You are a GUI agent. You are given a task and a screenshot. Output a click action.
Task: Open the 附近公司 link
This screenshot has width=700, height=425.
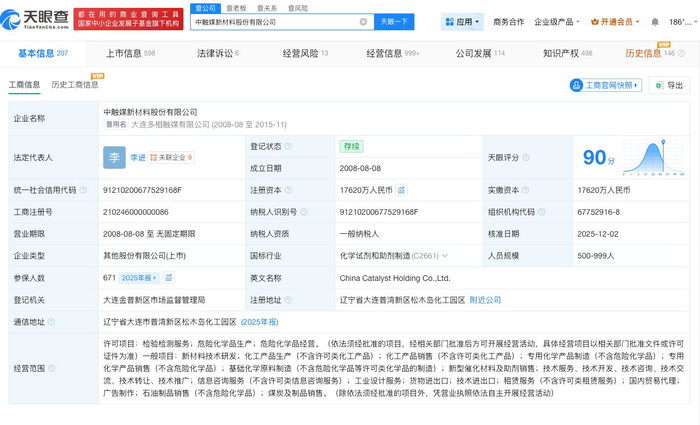485,300
